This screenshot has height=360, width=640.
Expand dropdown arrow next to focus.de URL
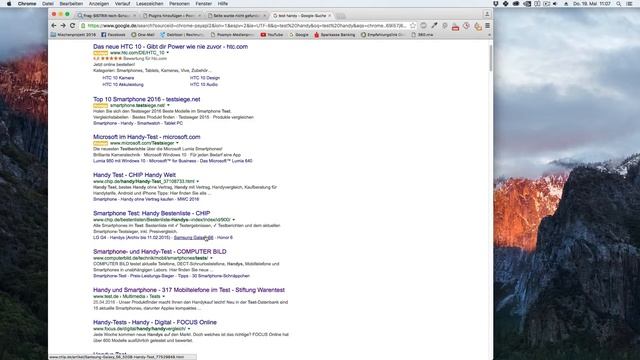click(x=189, y=329)
